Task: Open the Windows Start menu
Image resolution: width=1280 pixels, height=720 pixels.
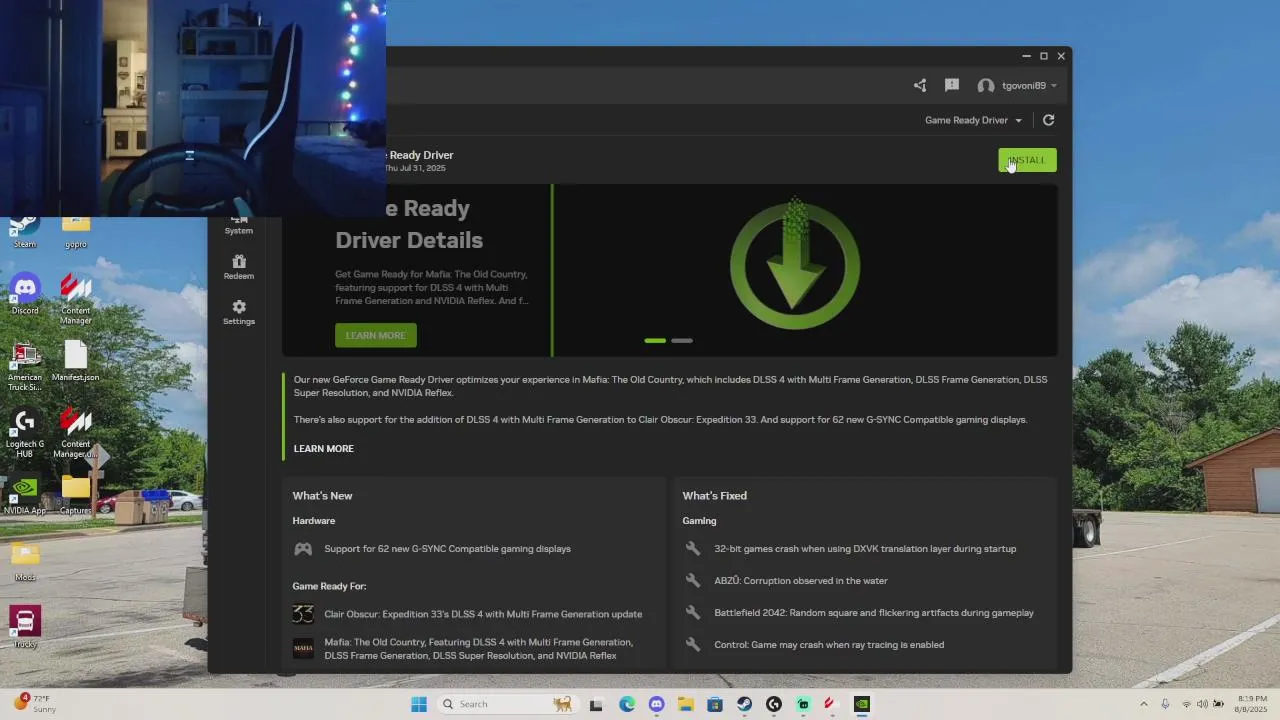Action: [x=419, y=704]
